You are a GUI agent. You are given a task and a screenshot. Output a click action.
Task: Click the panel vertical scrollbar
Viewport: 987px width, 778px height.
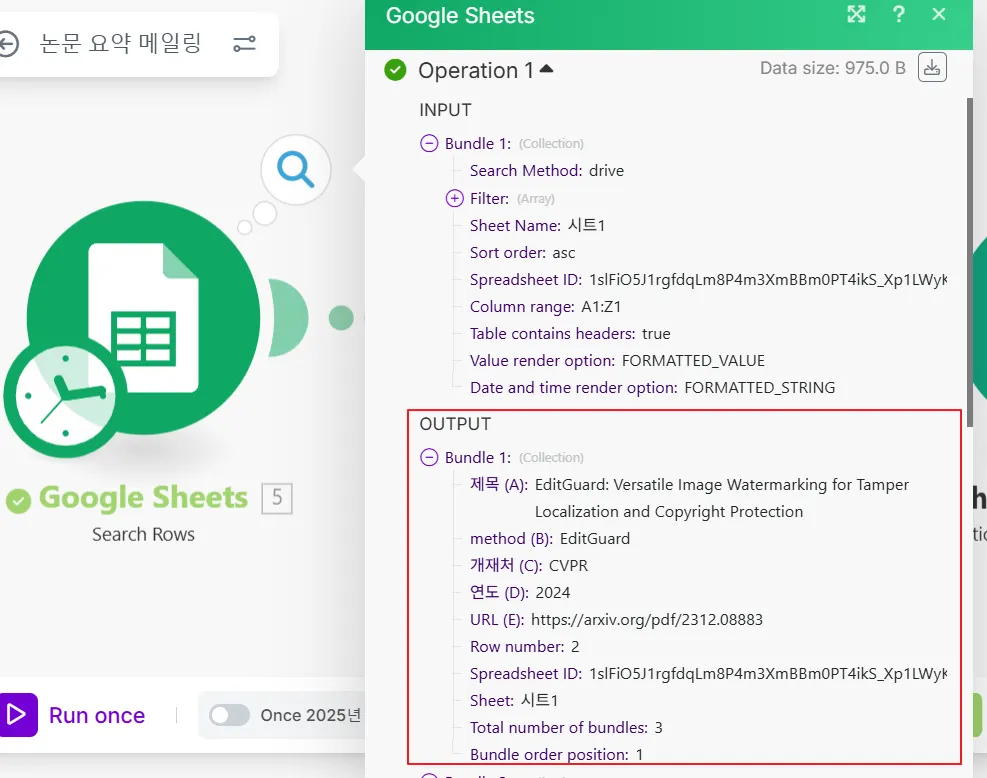[969, 261]
